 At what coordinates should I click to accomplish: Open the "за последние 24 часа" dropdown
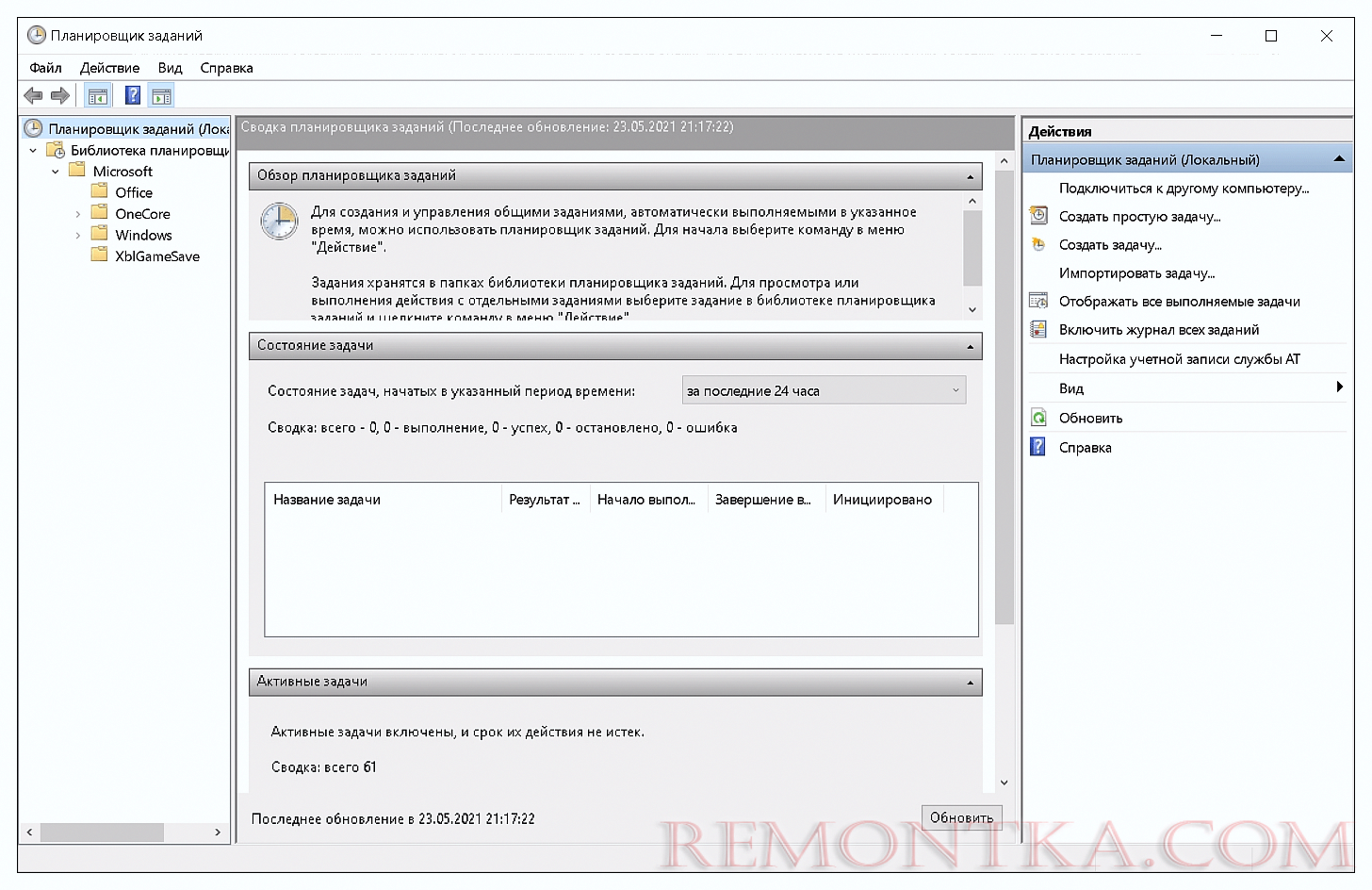pyautogui.click(x=824, y=390)
